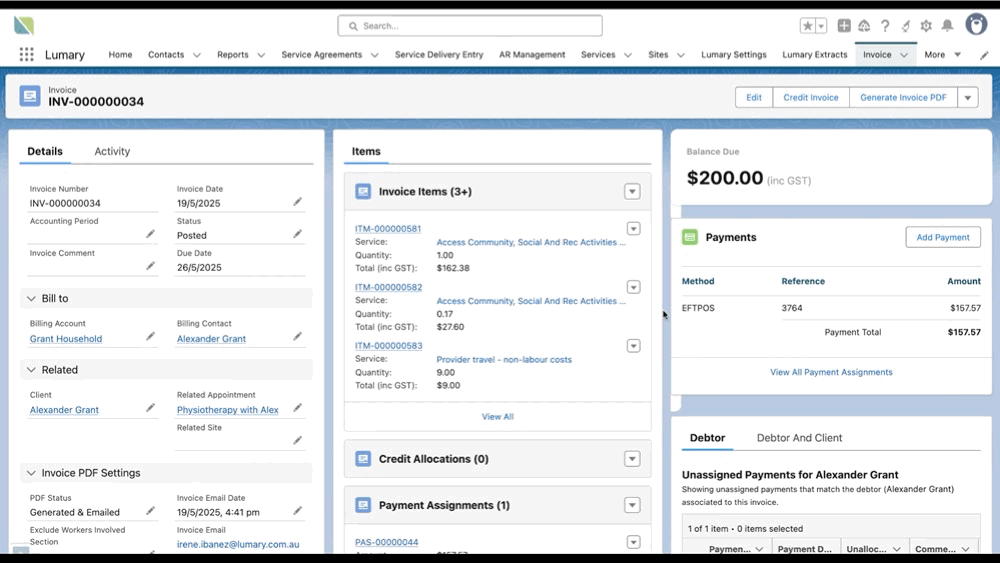Collapse the Bill to section
This screenshot has height=563, width=1000.
point(32,299)
